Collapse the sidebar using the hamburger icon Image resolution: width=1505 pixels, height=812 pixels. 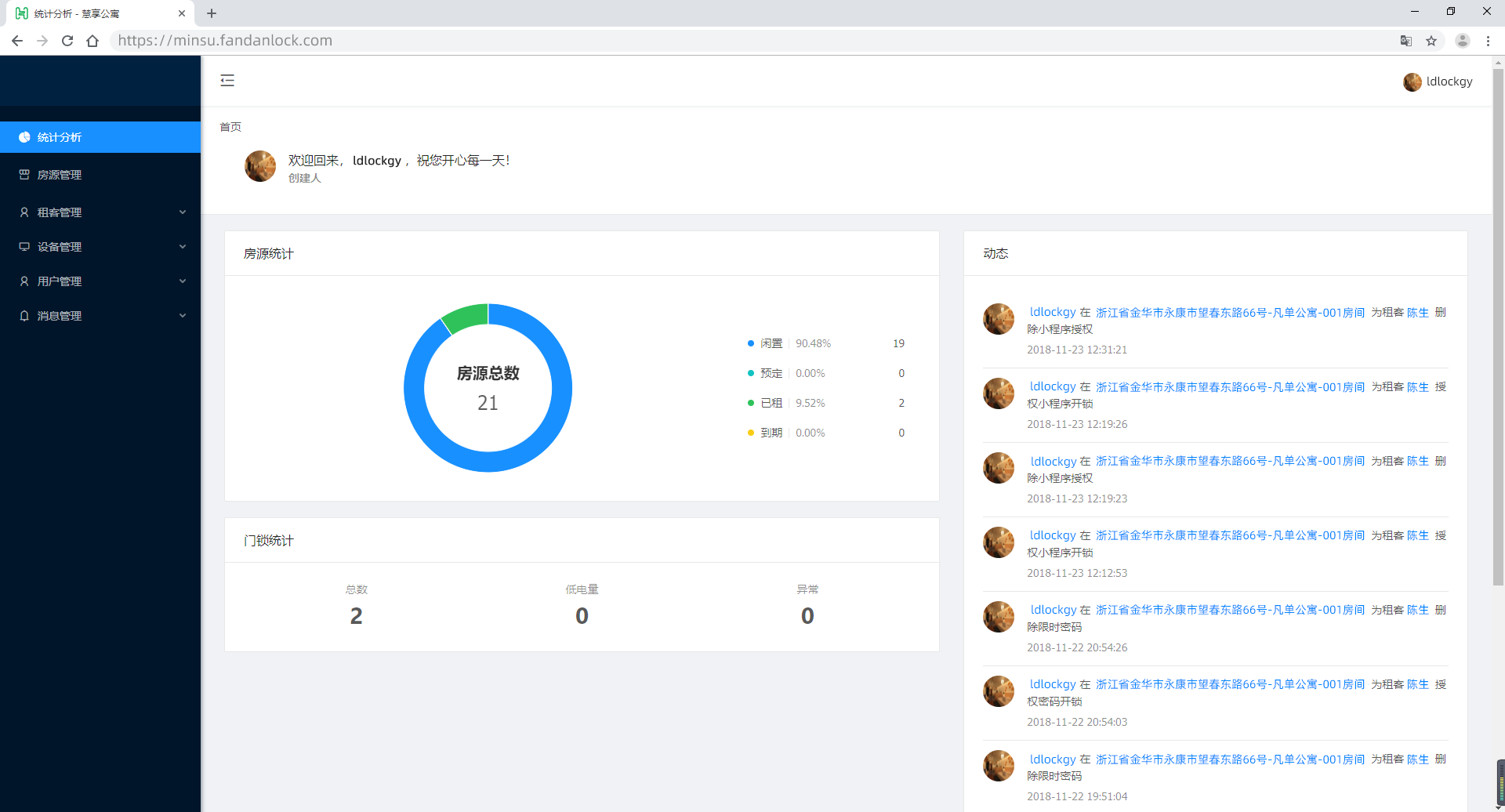[227, 81]
